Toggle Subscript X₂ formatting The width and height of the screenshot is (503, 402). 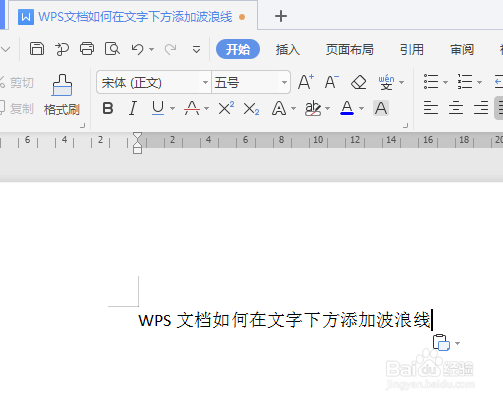coord(251,109)
